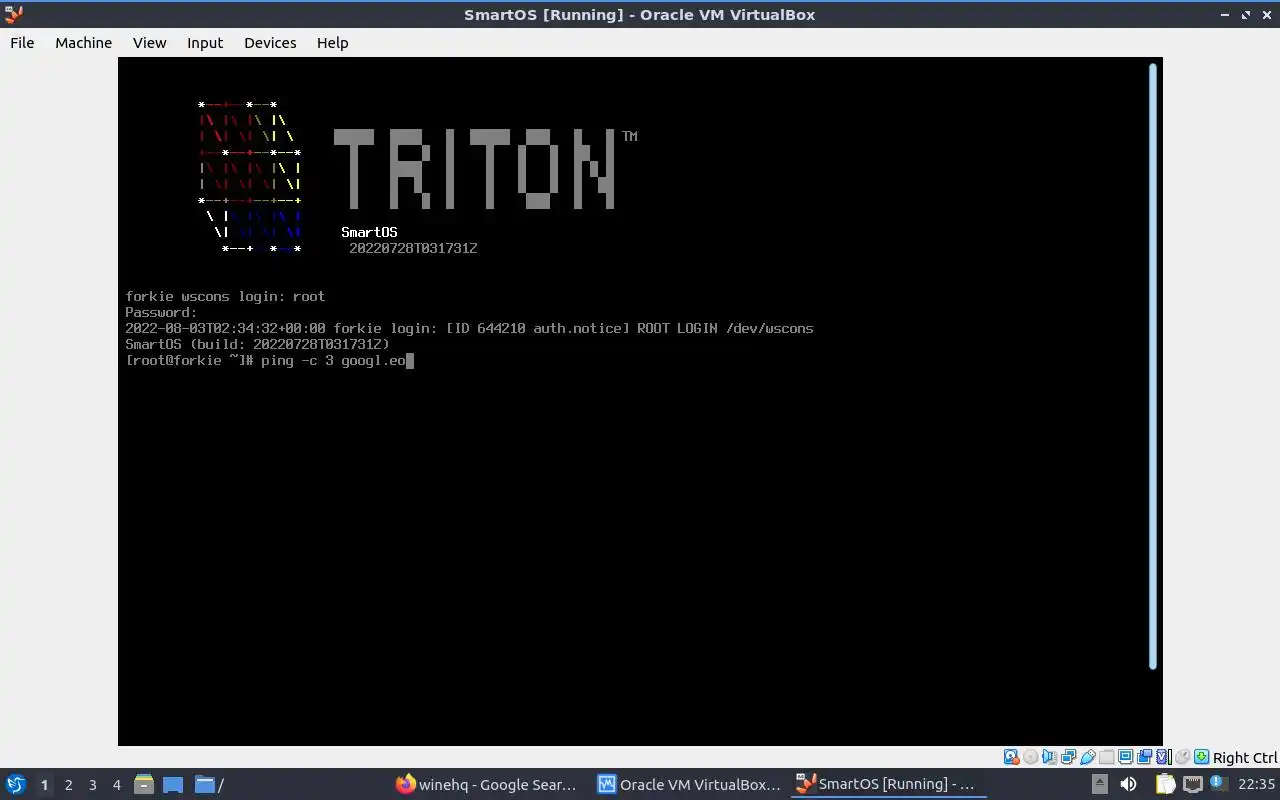This screenshot has width=1280, height=800.
Task: Click the shared folders status icon
Action: point(1106,757)
